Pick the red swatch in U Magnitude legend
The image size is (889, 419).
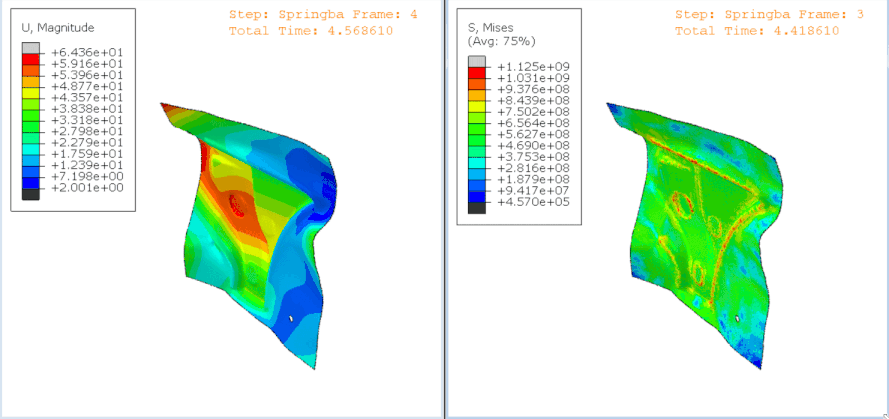(x=31, y=60)
